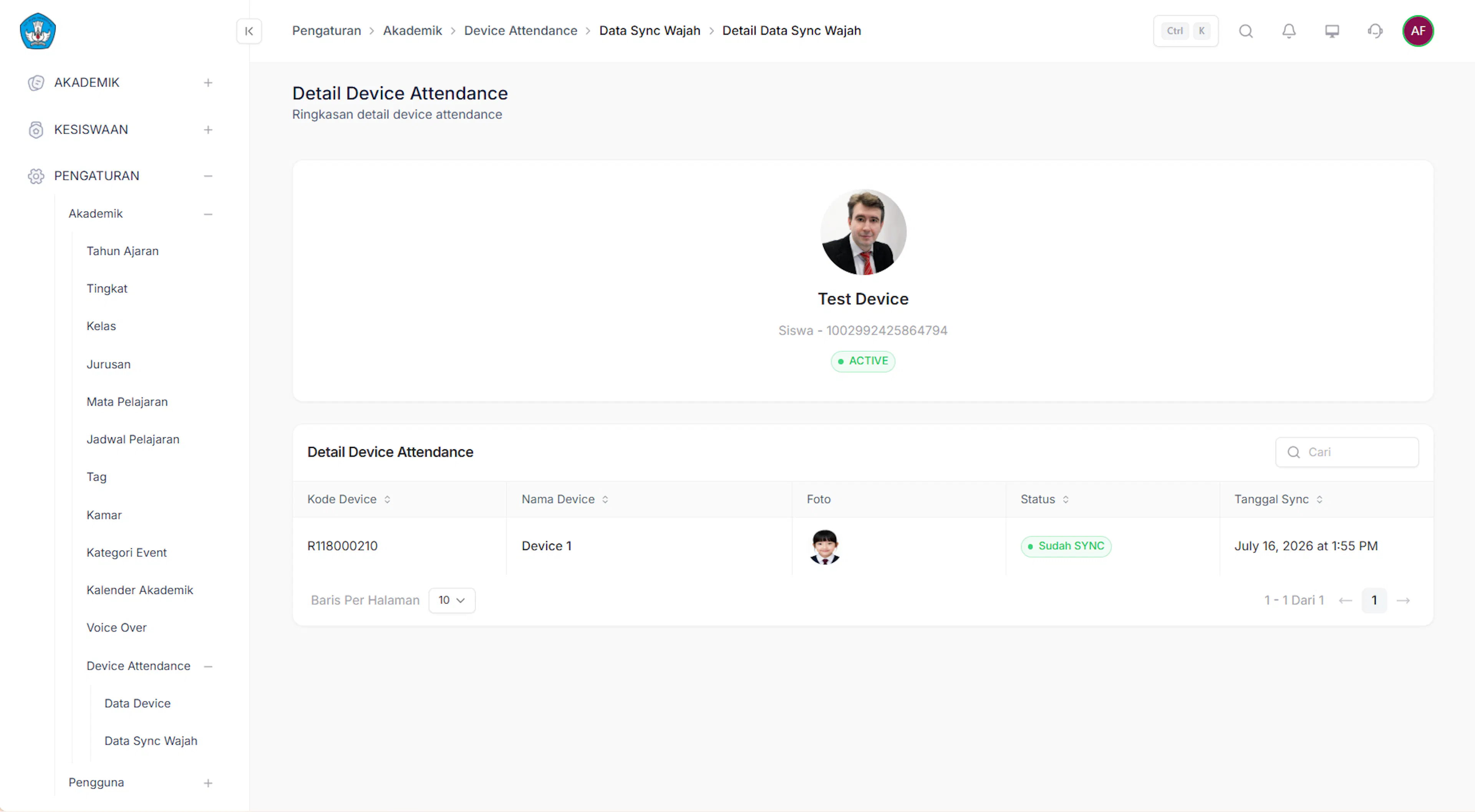Click the Kesiswaan section icon
The image size is (1475, 812).
pos(36,130)
